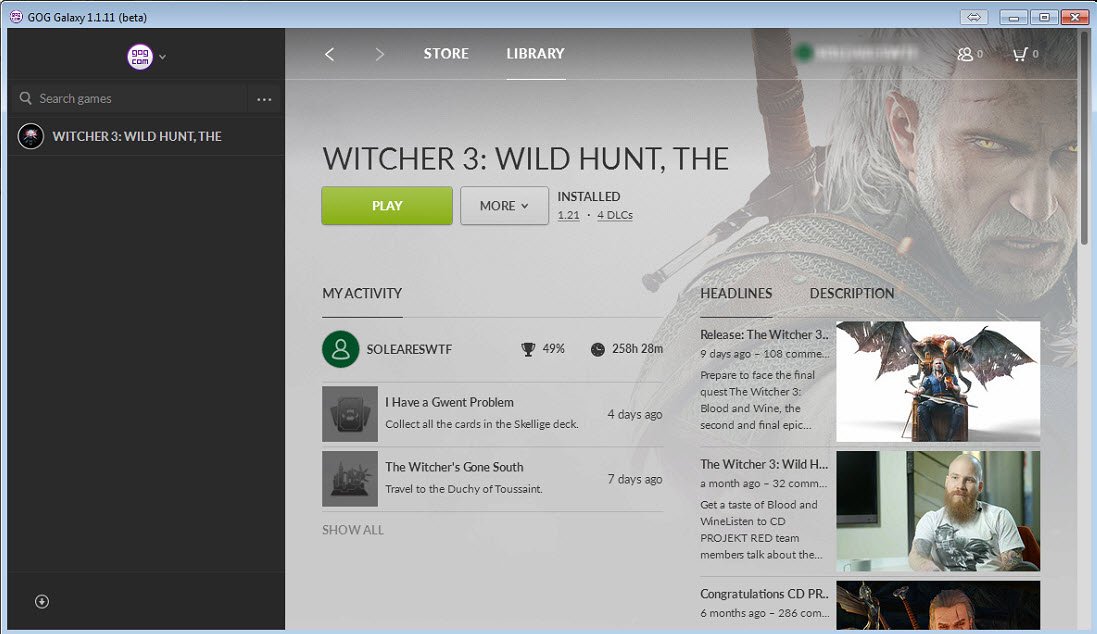This screenshot has width=1097, height=634.
Task: Click SHOW ALL achievements link
Action: [353, 530]
